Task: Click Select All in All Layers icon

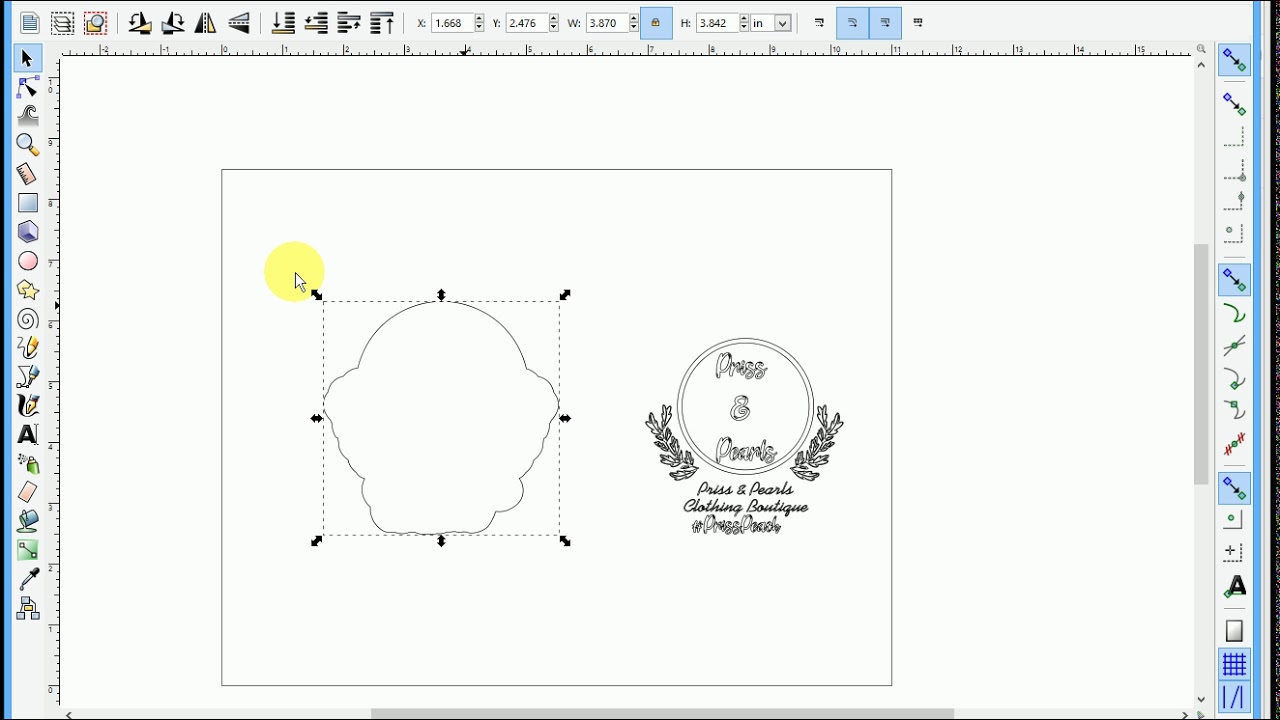Action: point(63,23)
